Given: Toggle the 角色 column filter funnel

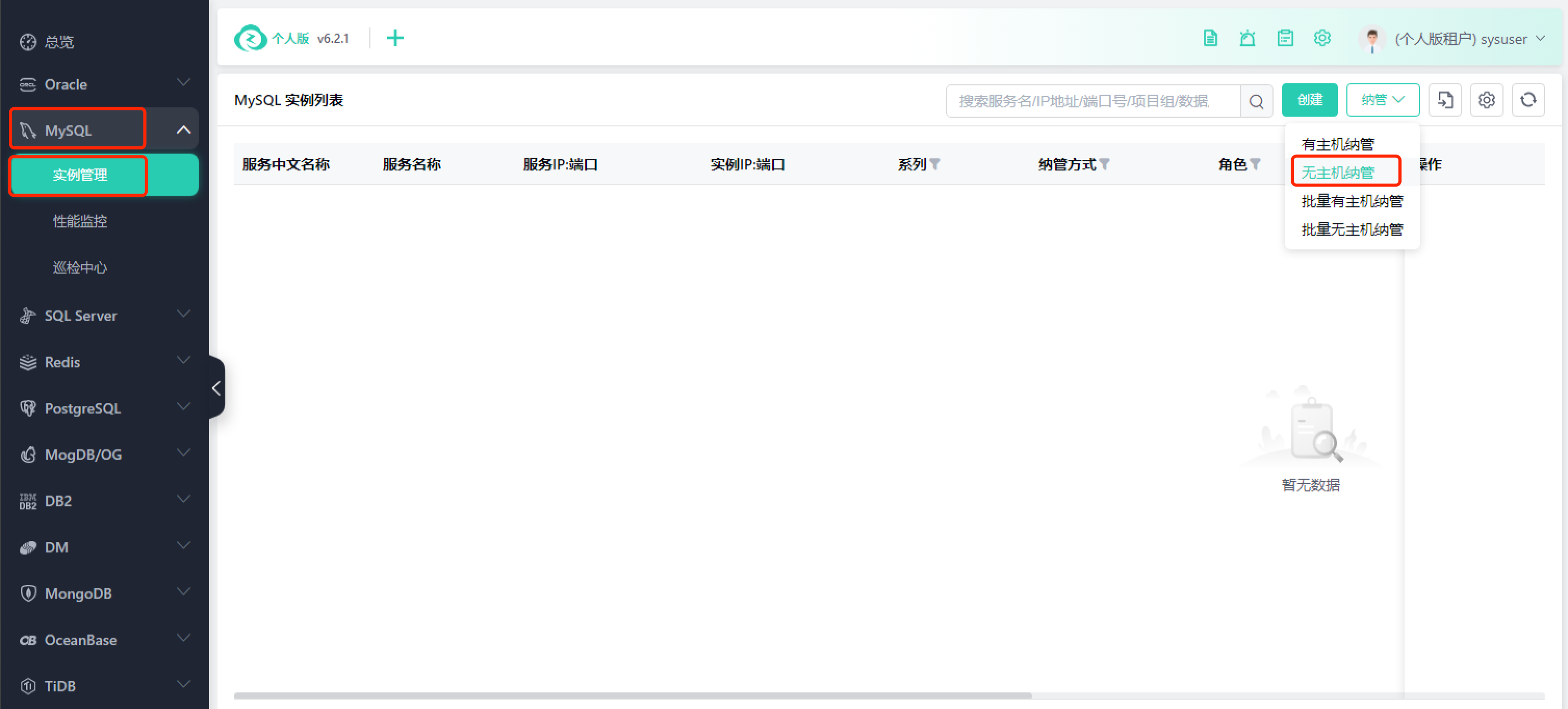Looking at the screenshot, I should pos(1255,164).
